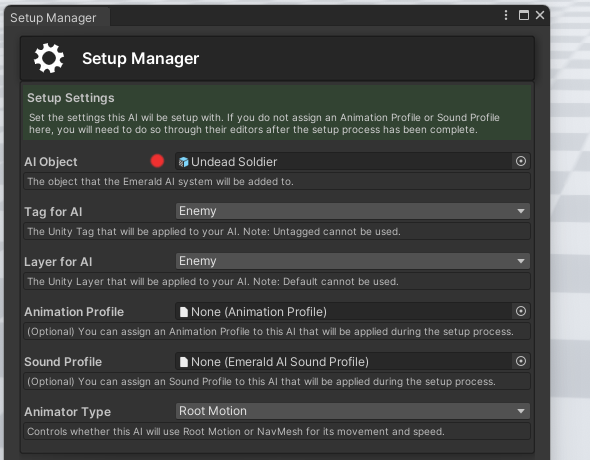Click the None (Emerald AI Sound Profile) field
The image size is (590, 460).
344,361
